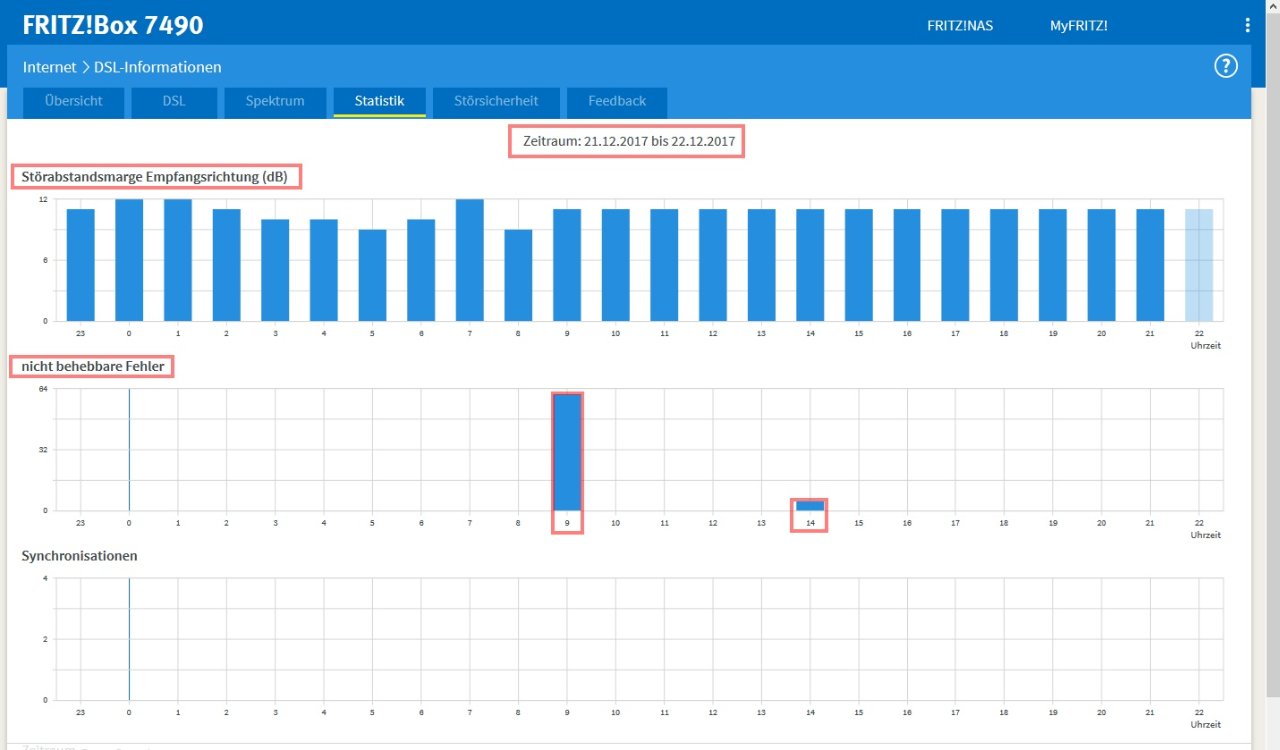Go to the Feedback tab
The image size is (1280, 750).
pos(616,101)
